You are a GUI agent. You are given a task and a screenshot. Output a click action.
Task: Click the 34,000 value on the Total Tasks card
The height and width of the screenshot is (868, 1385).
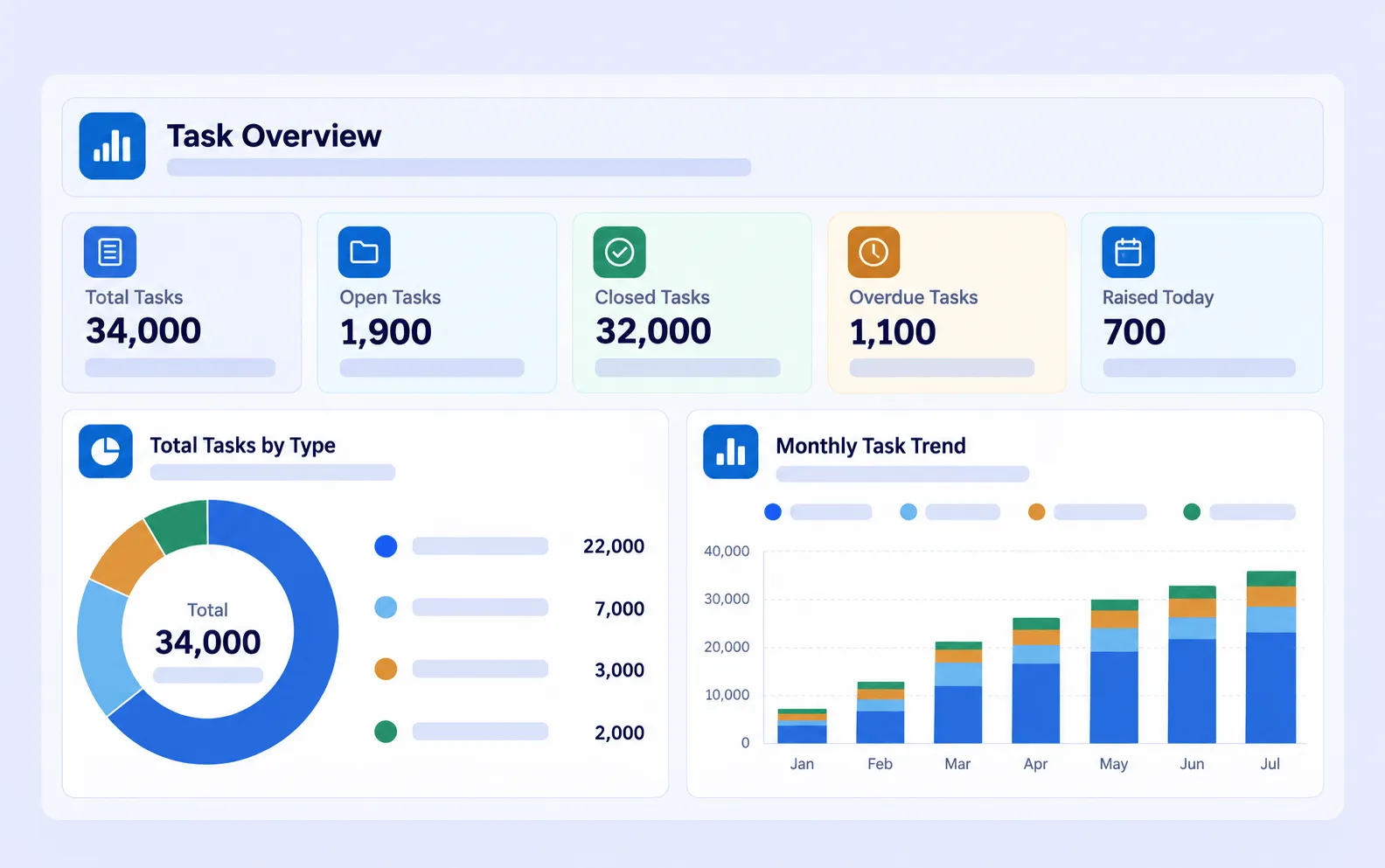coord(143,331)
